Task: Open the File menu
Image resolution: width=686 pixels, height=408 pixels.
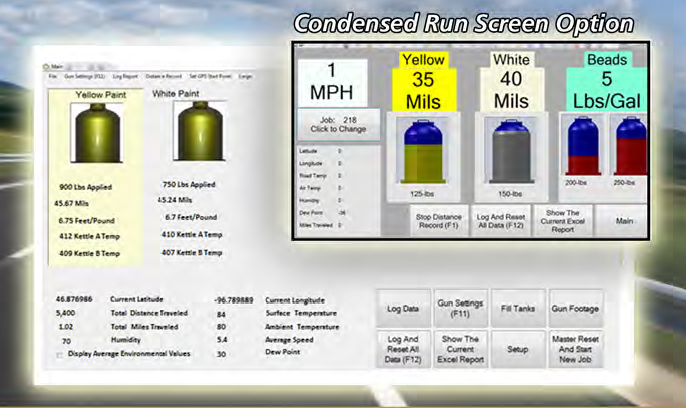Action: click(x=52, y=76)
